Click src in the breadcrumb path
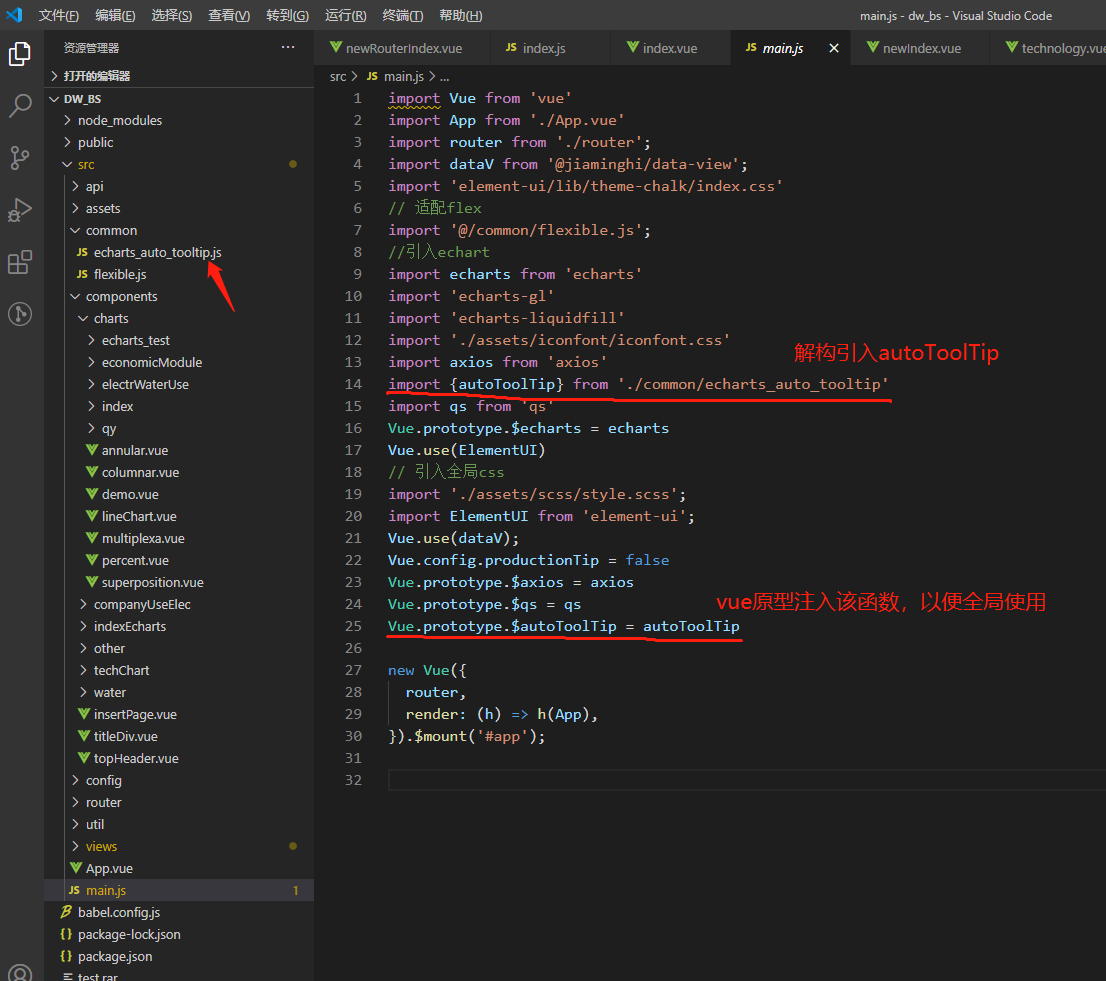The height and width of the screenshot is (981, 1106). point(338,76)
